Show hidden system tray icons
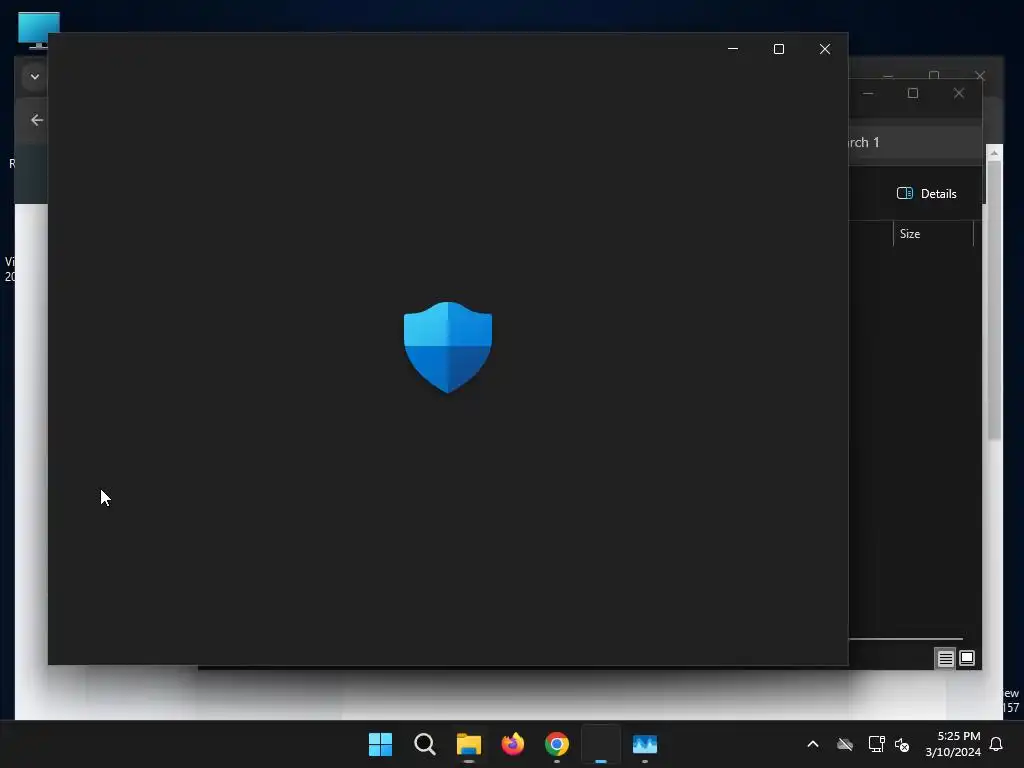This screenshot has height=768, width=1024. point(813,744)
